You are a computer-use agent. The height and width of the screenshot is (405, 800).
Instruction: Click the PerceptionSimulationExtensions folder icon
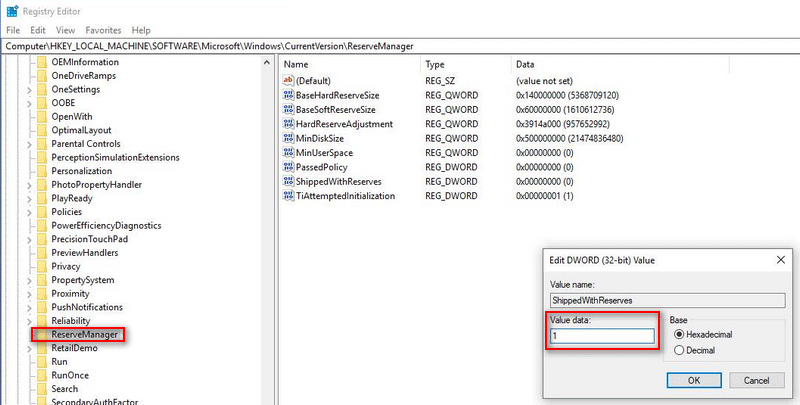point(42,157)
